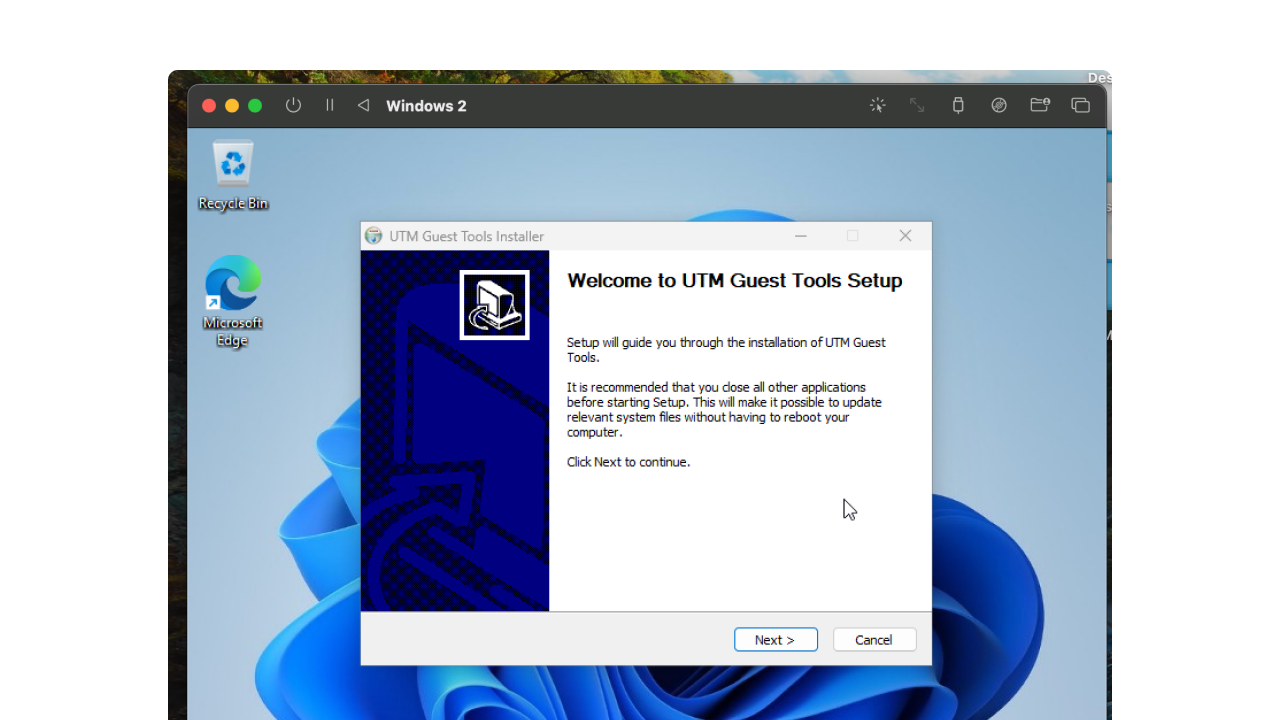Click the Windows 2 window title

[426, 105]
